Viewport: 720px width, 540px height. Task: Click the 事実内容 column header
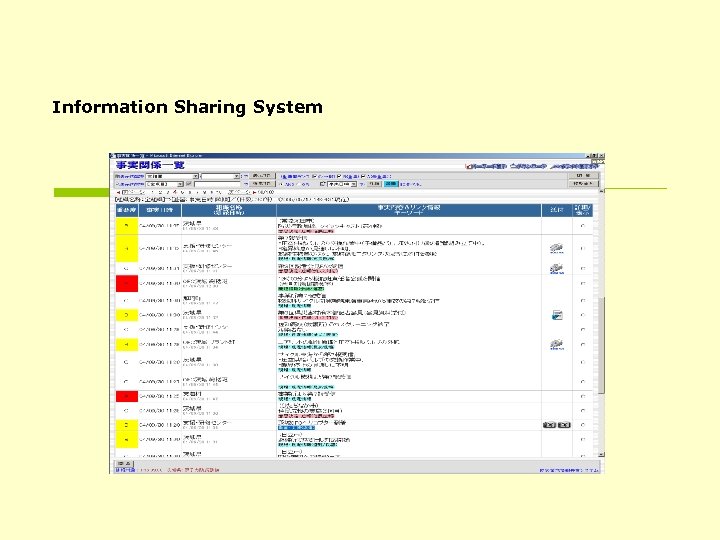[x=409, y=210]
